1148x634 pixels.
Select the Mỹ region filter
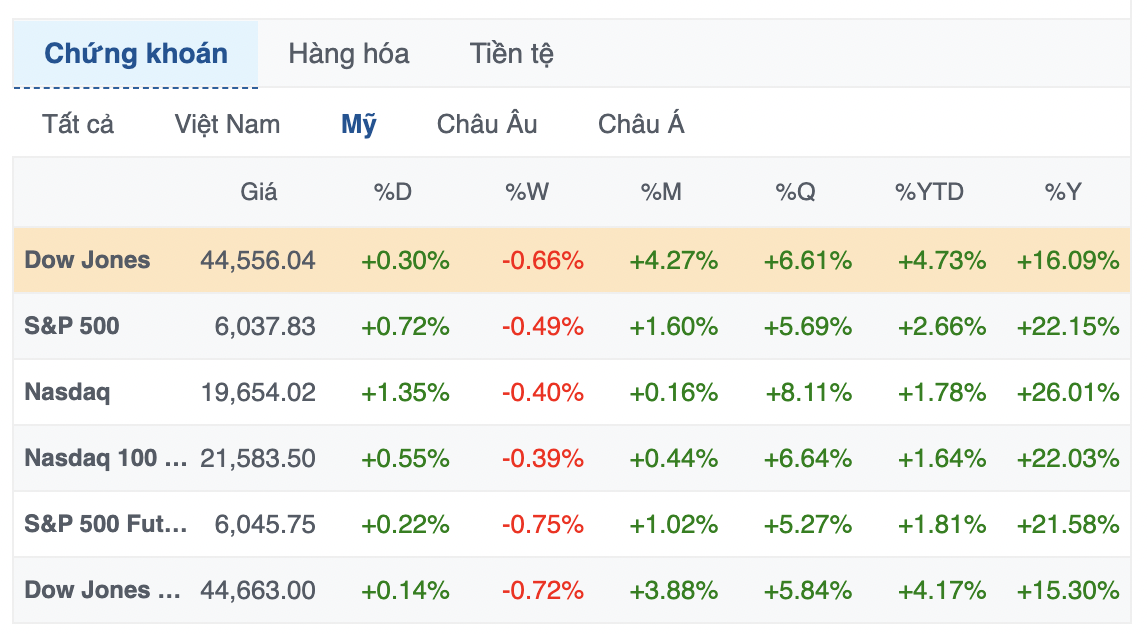pyautogui.click(x=359, y=125)
